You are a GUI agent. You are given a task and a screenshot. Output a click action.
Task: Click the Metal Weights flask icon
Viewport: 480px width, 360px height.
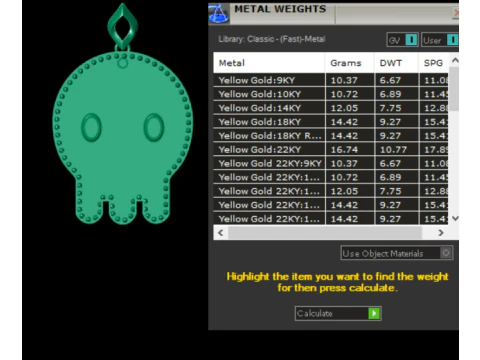point(219,14)
